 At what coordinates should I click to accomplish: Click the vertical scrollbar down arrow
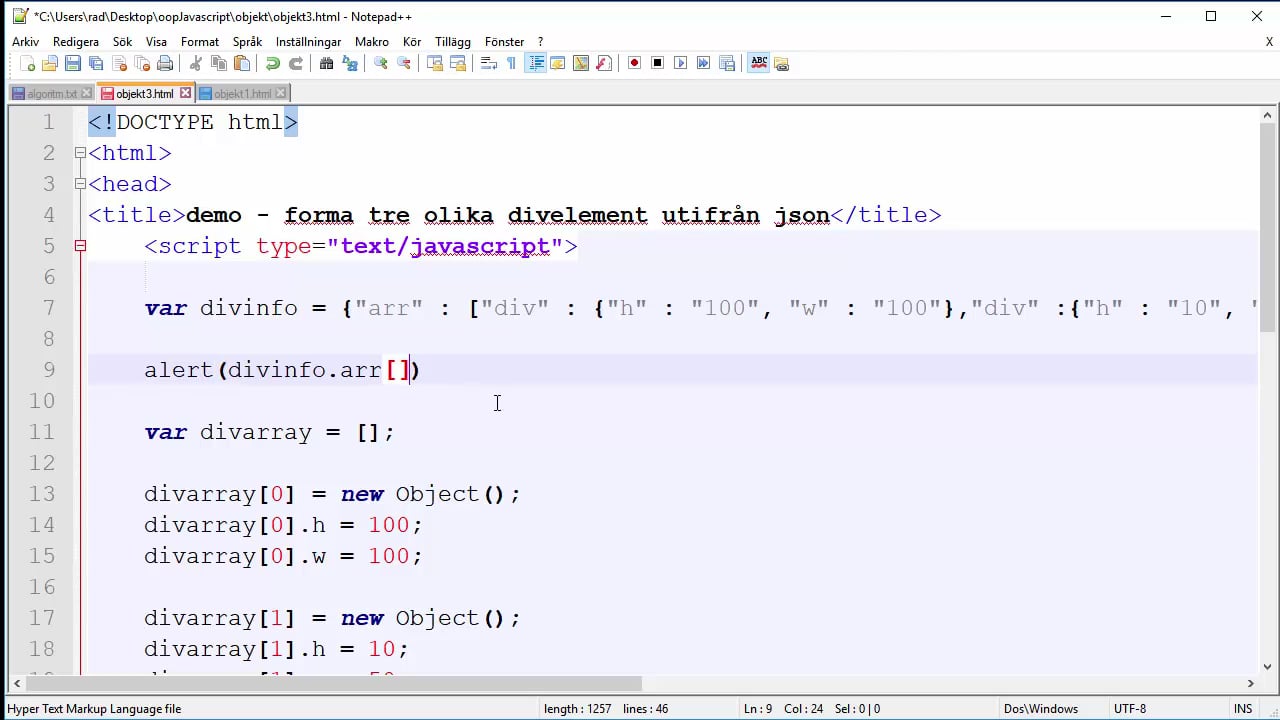pyautogui.click(x=1266, y=667)
